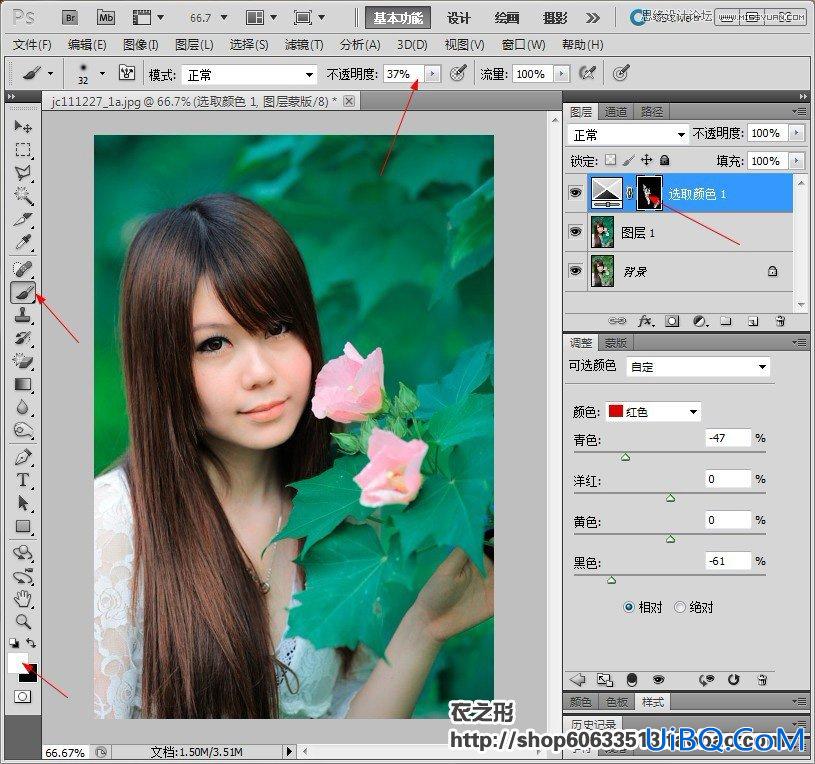Screen dimensions: 815x764
Task: Select the Rectangular Marquee tool
Action: (22, 150)
